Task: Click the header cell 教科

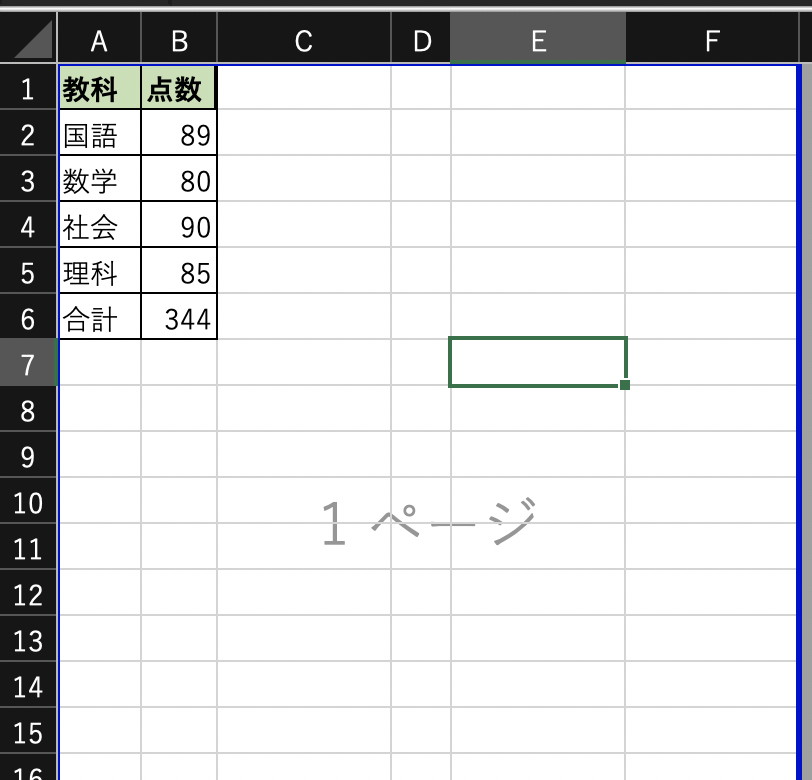Action: (x=99, y=87)
